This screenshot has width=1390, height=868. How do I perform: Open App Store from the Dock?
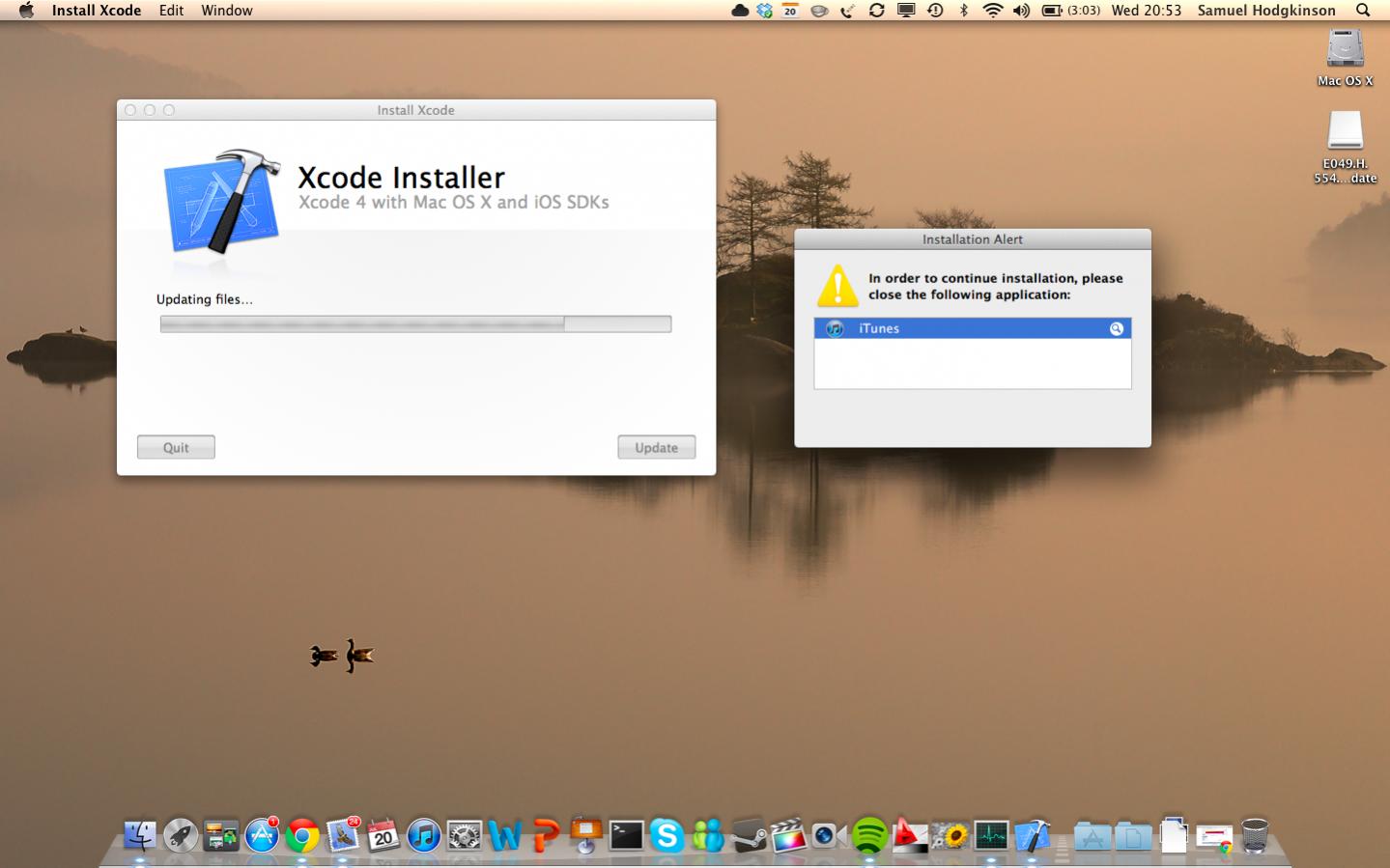[262, 835]
